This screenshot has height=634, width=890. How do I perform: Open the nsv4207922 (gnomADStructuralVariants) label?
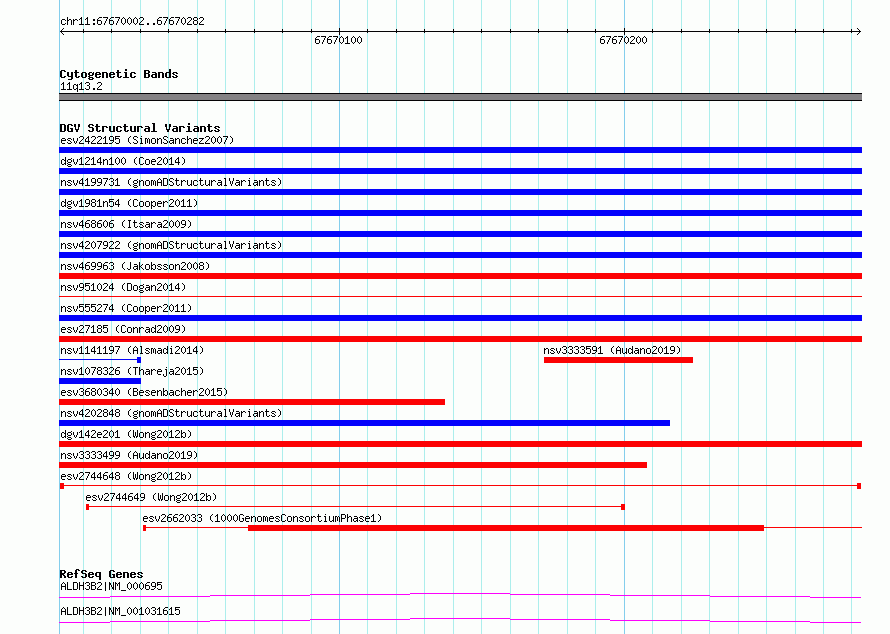[171, 245]
